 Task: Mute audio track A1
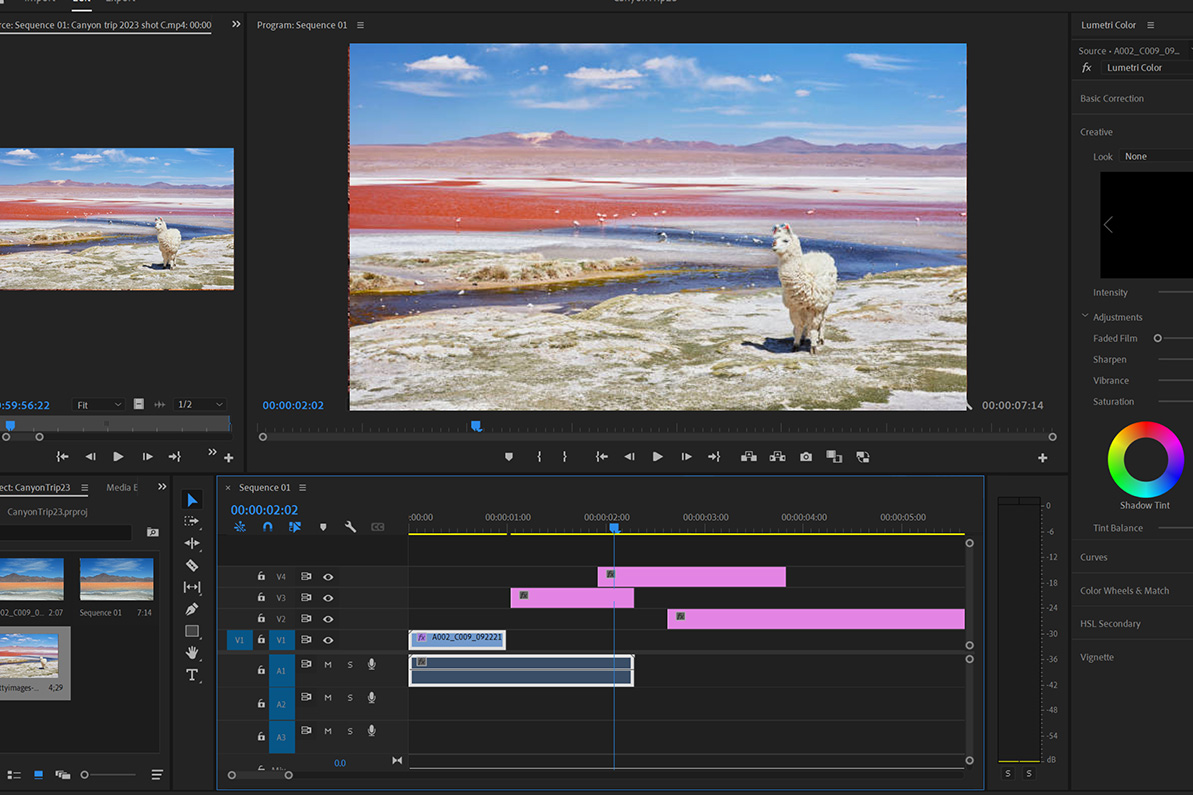(x=328, y=664)
